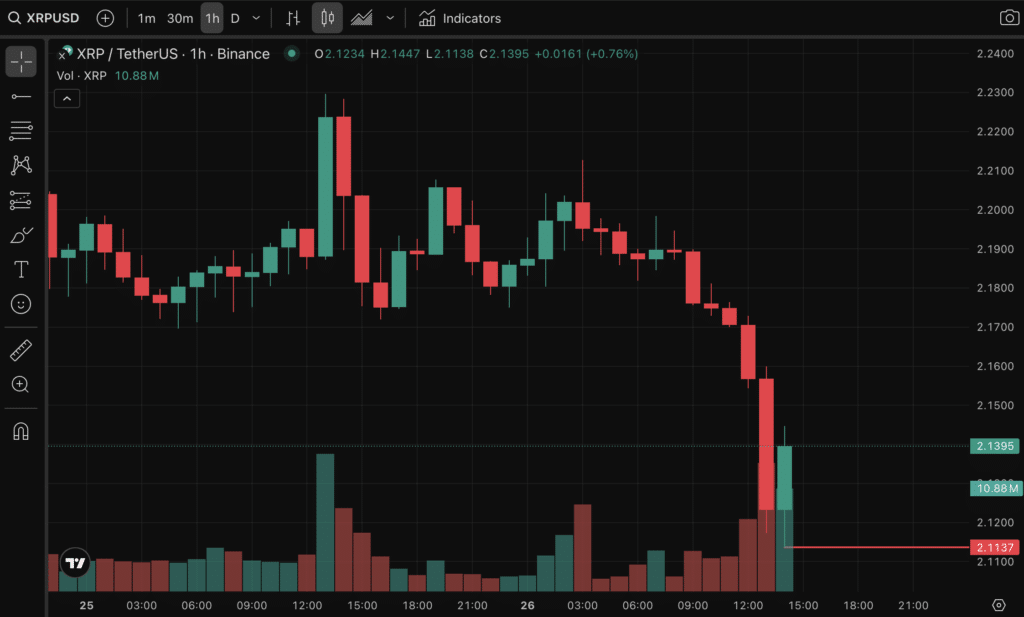Choose the candlestick chart style icon
The image size is (1024, 617).
327,18
